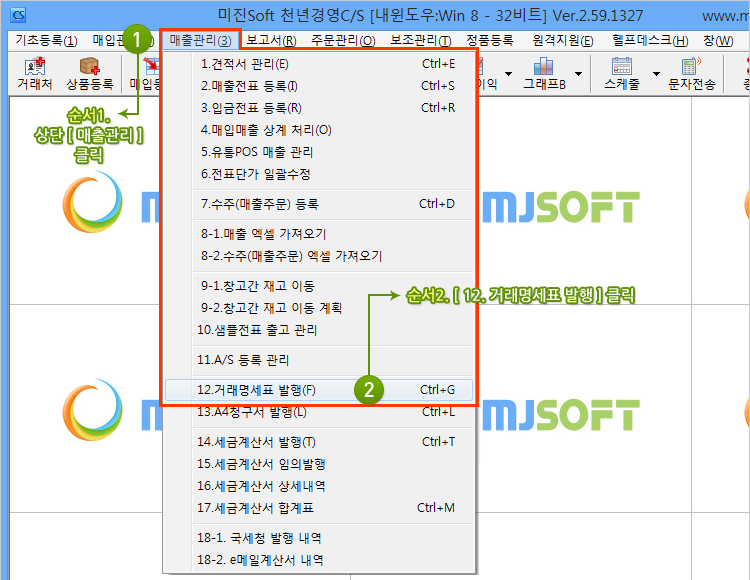750x580 pixels.
Task: Select 16.세금계산서 상세내역 entry
Action: [x=320, y=486]
